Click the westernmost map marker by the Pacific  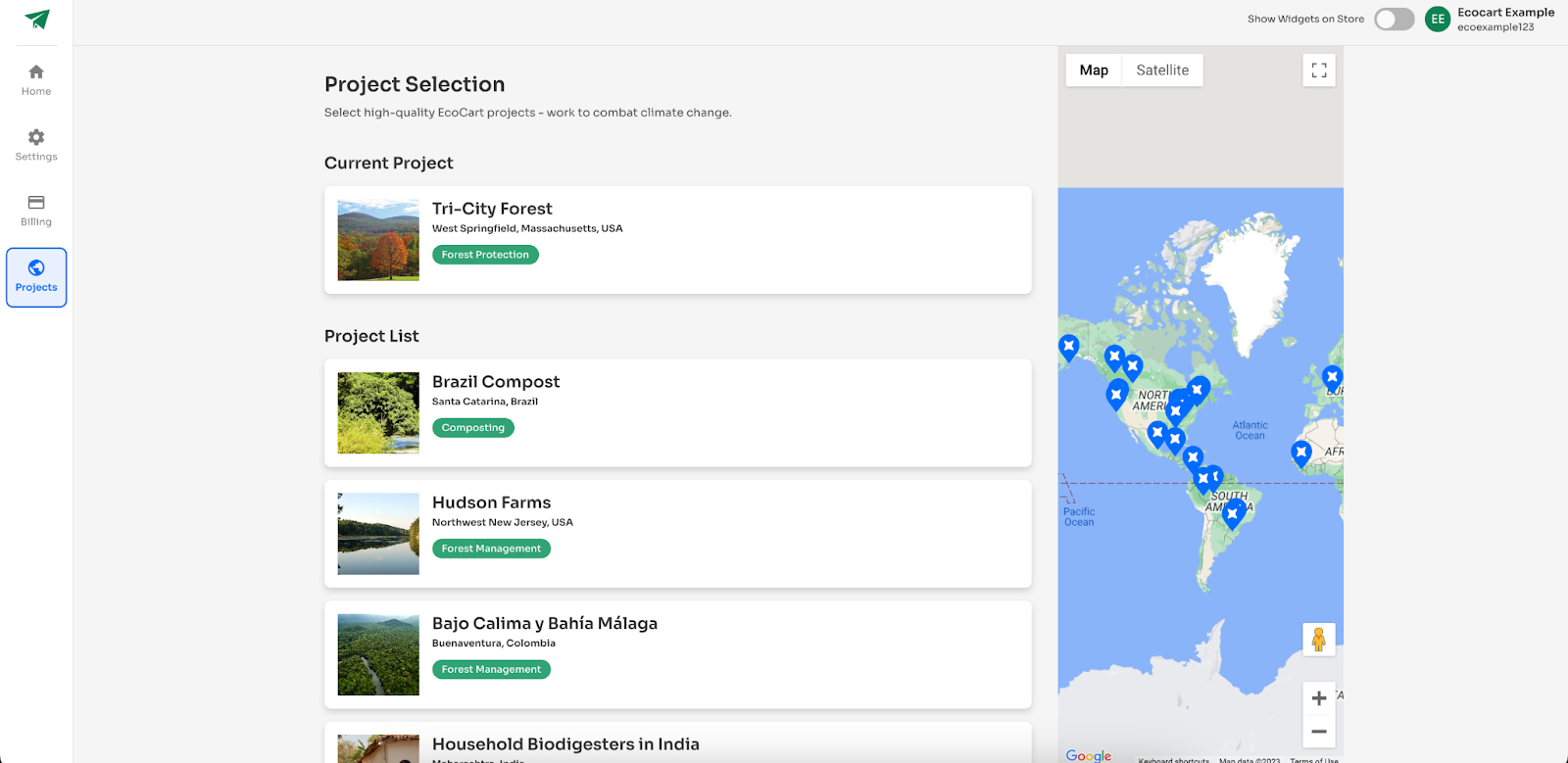[x=1068, y=348]
